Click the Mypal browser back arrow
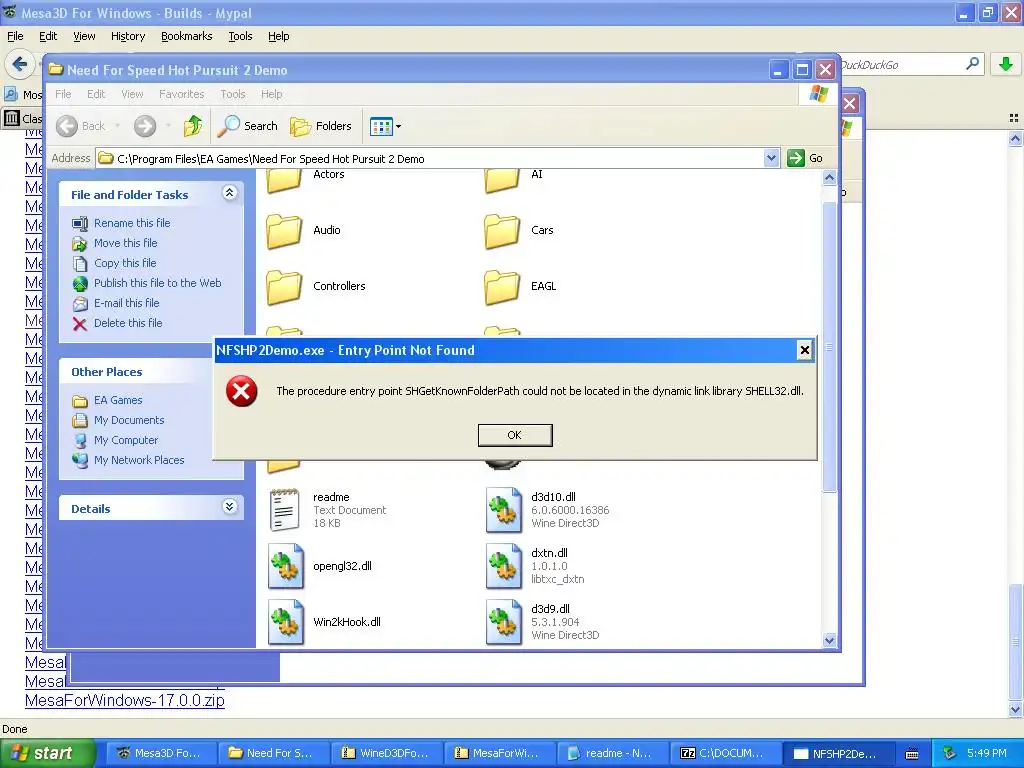This screenshot has width=1024, height=768. pyautogui.click(x=20, y=64)
